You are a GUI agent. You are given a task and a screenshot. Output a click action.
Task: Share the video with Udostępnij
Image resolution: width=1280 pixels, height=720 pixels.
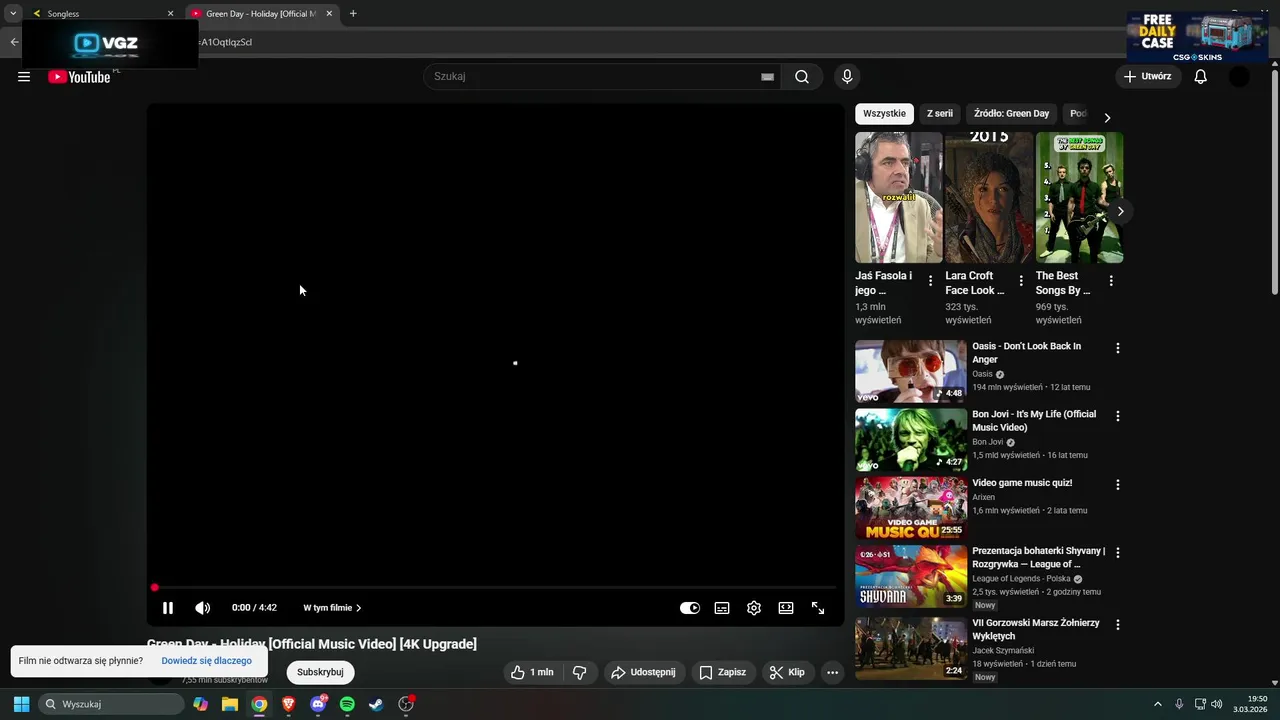click(643, 672)
